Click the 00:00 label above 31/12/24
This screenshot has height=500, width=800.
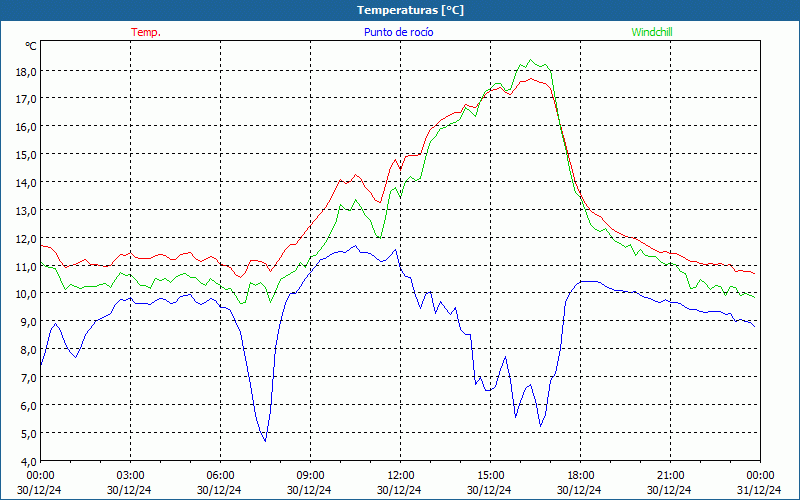pos(761,476)
